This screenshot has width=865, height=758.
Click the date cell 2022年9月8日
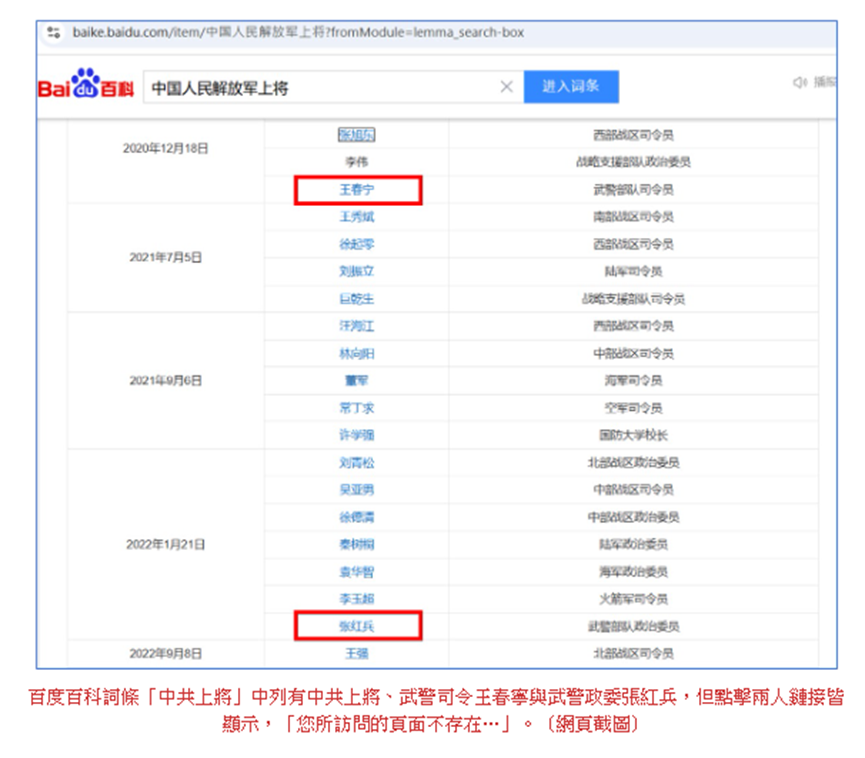click(165, 654)
